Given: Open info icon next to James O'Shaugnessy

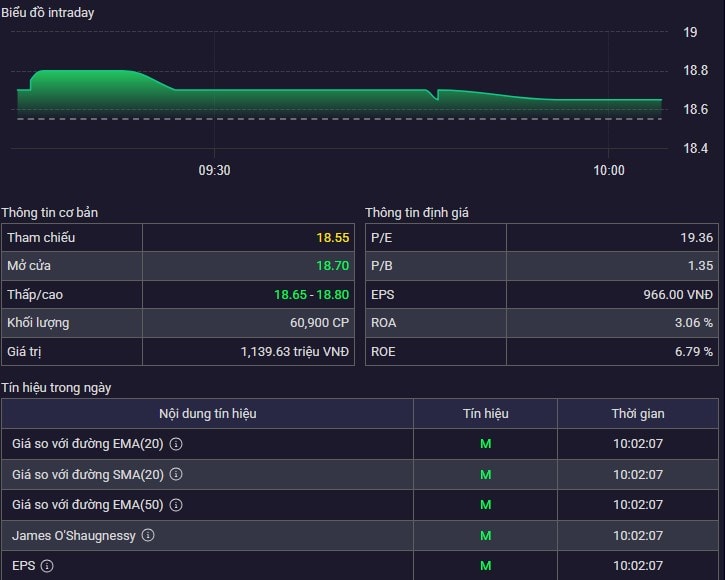Looking at the screenshot, I should (148, 536).
